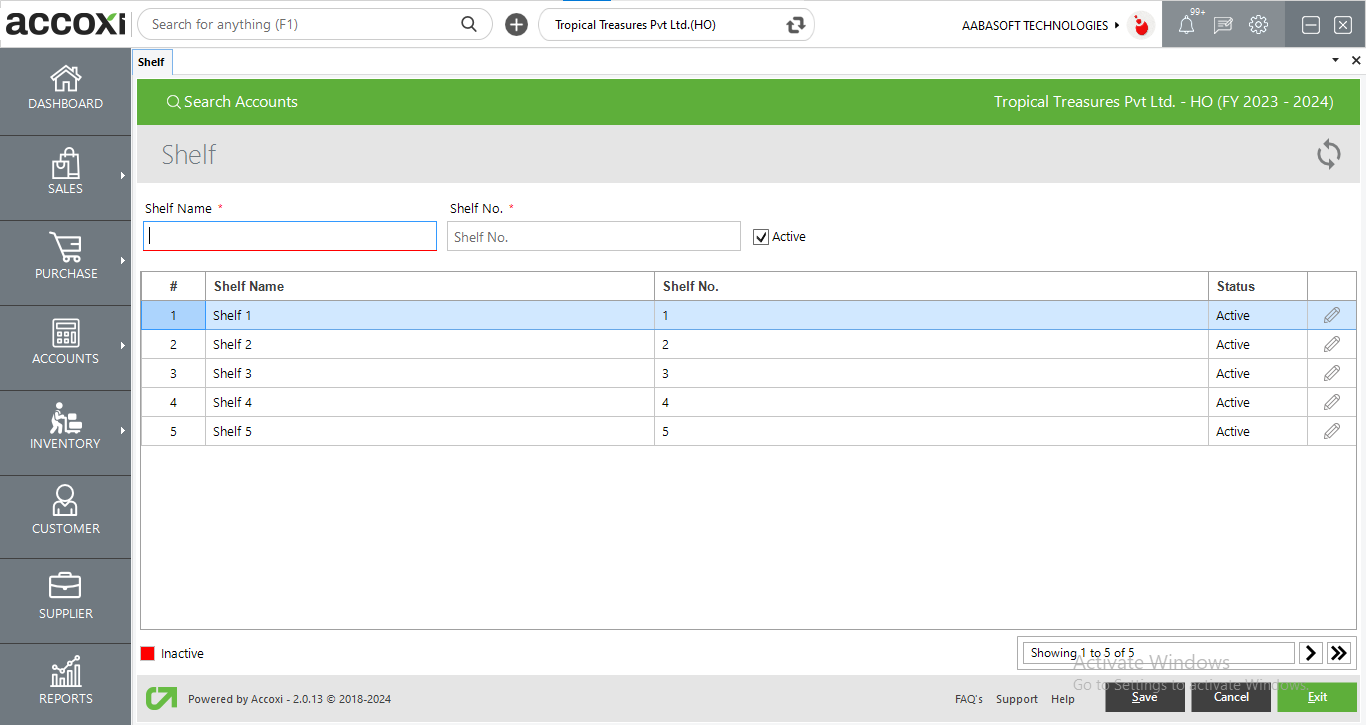Edit Shelf 3 using its pencil icon

(1331, 373)
